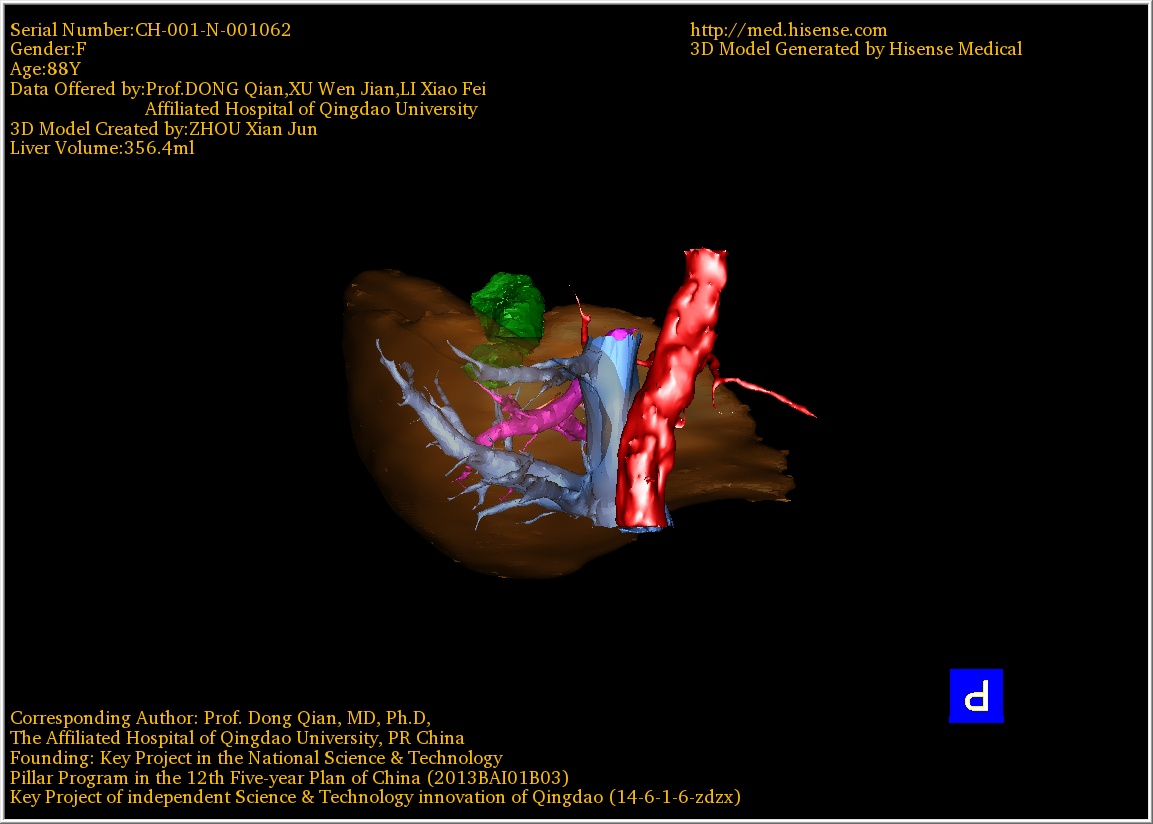
Task: Click 'The Affiliated Hospital of Qingdao University, PR China'
Action: [237, 738]
